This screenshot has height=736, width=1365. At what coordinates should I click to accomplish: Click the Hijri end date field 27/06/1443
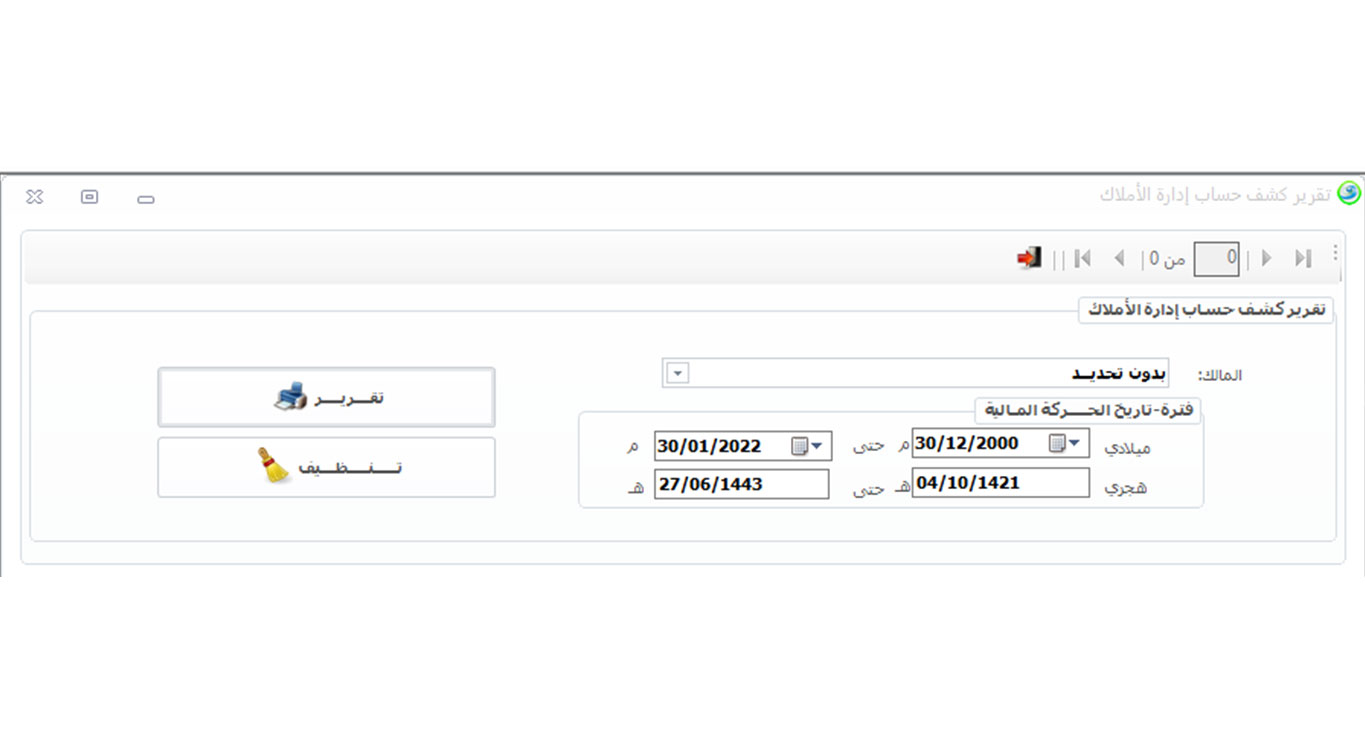tap(741, 484)
